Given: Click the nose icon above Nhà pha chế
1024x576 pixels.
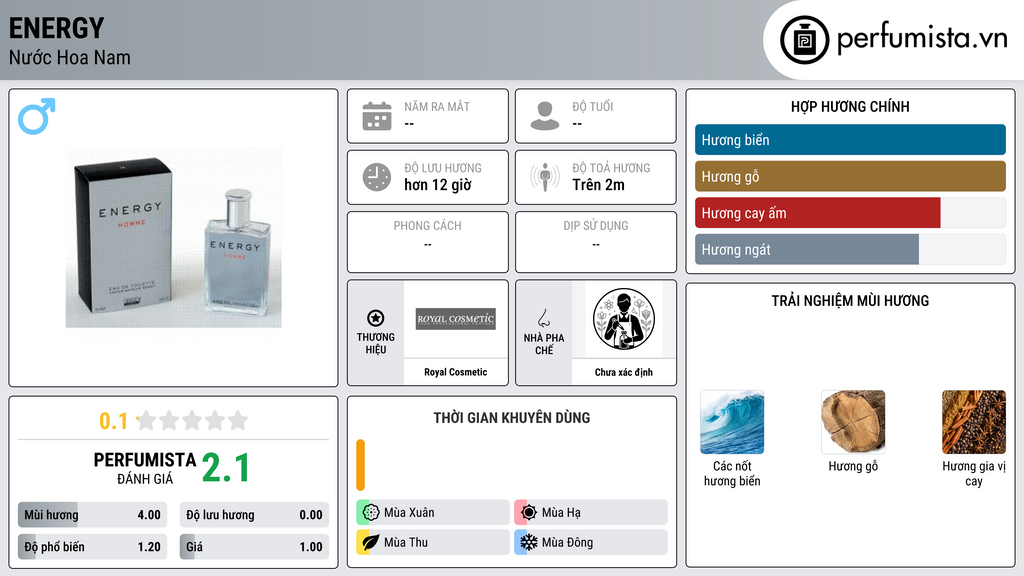Looking at the screenshot, I should [x=543, y=318].
